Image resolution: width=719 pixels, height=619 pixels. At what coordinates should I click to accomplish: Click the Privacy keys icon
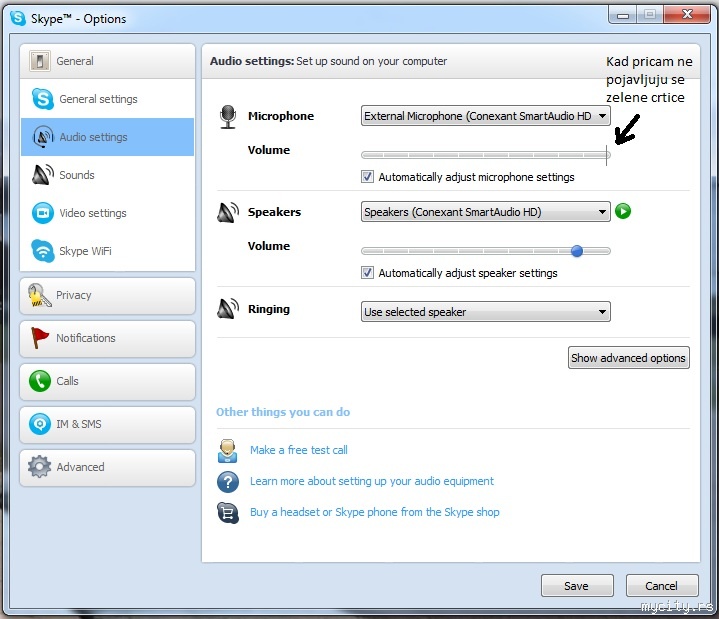(x=39, y=295)
